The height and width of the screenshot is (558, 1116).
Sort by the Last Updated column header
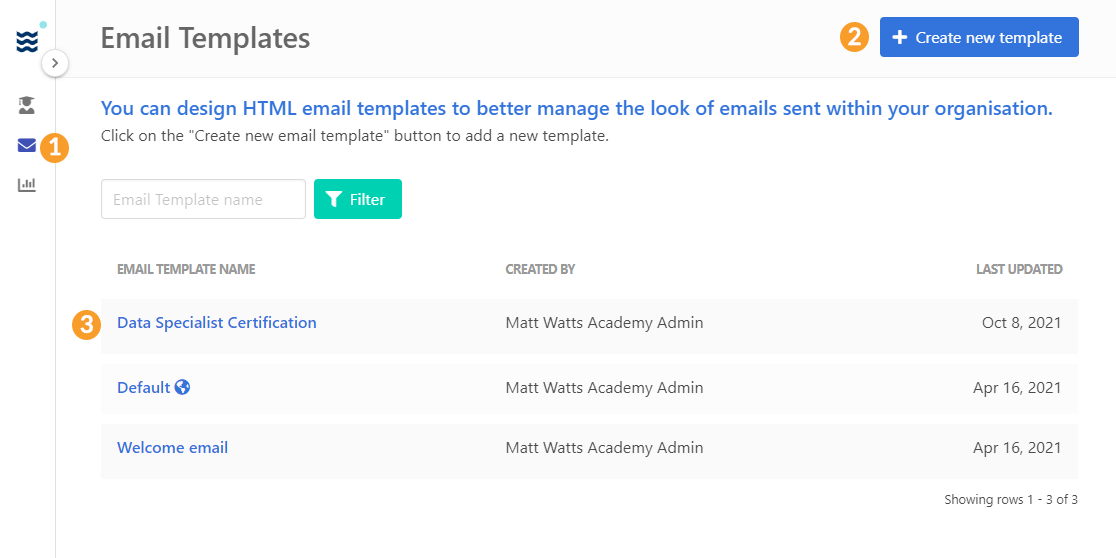coord(1018,269)
